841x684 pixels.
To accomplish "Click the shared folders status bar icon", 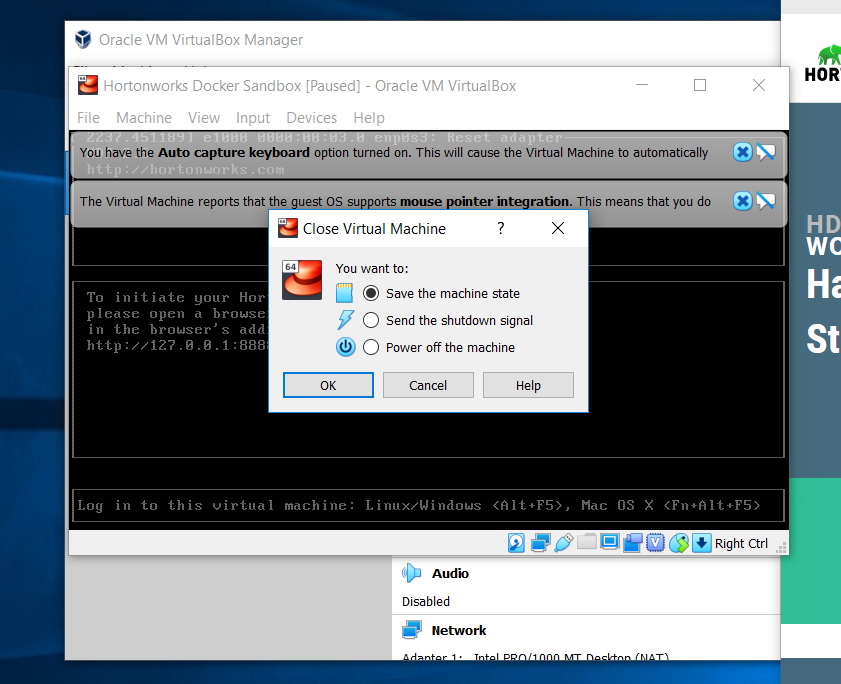I will point(586,542).
